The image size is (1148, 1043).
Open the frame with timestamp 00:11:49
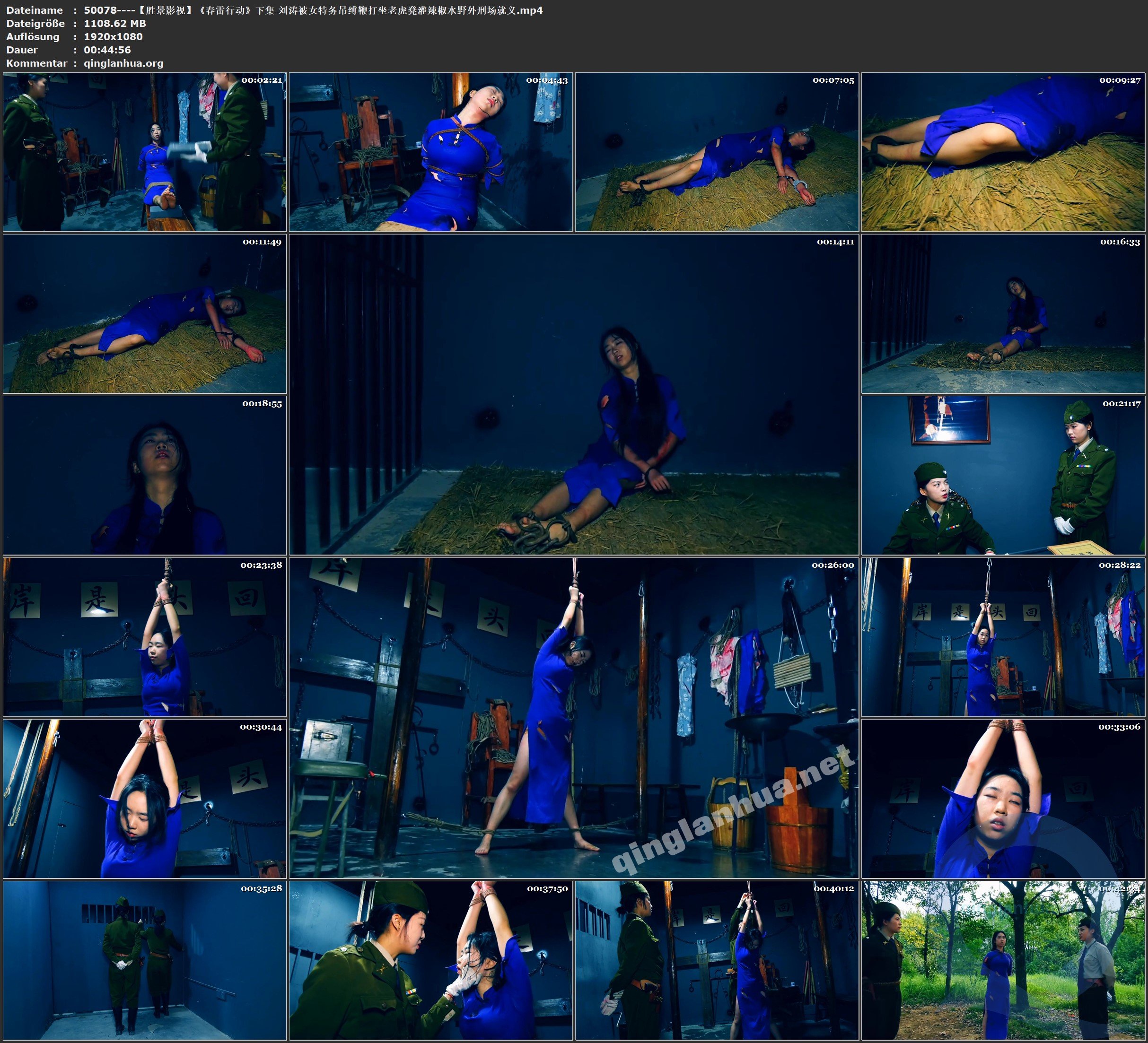pos(145,313)
